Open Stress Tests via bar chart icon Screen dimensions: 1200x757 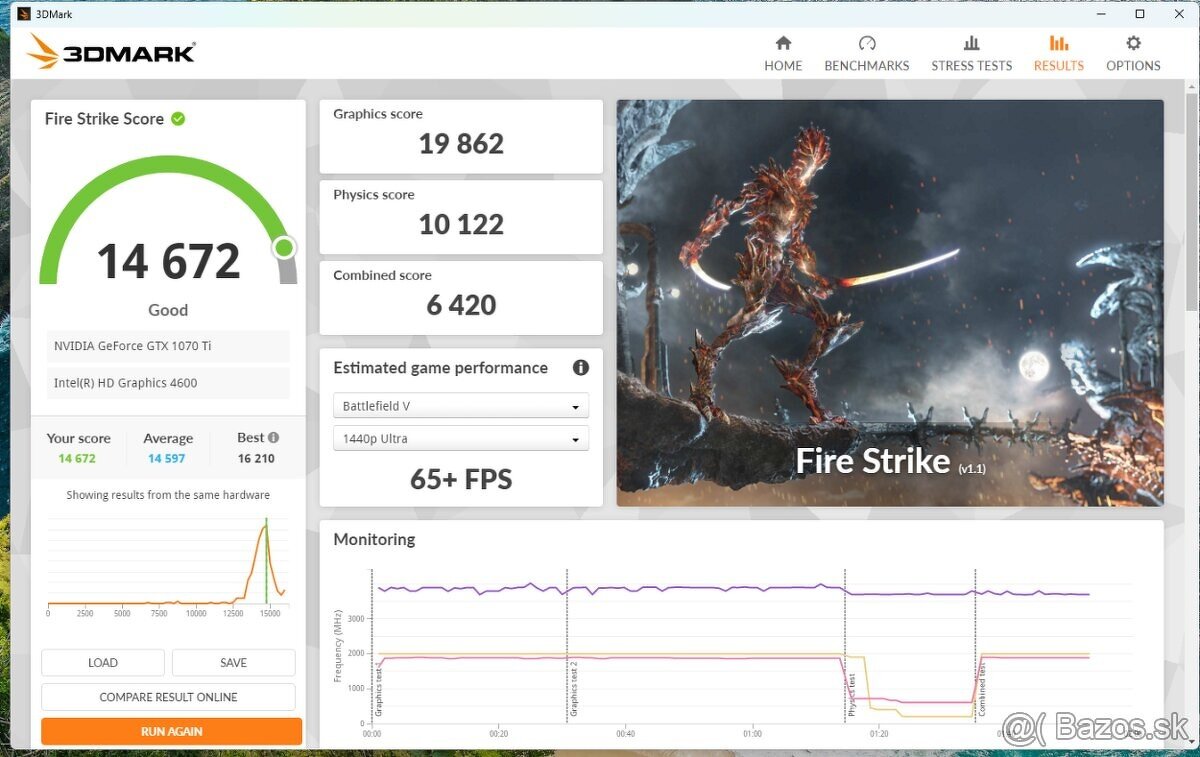click(x=971, y=43)
